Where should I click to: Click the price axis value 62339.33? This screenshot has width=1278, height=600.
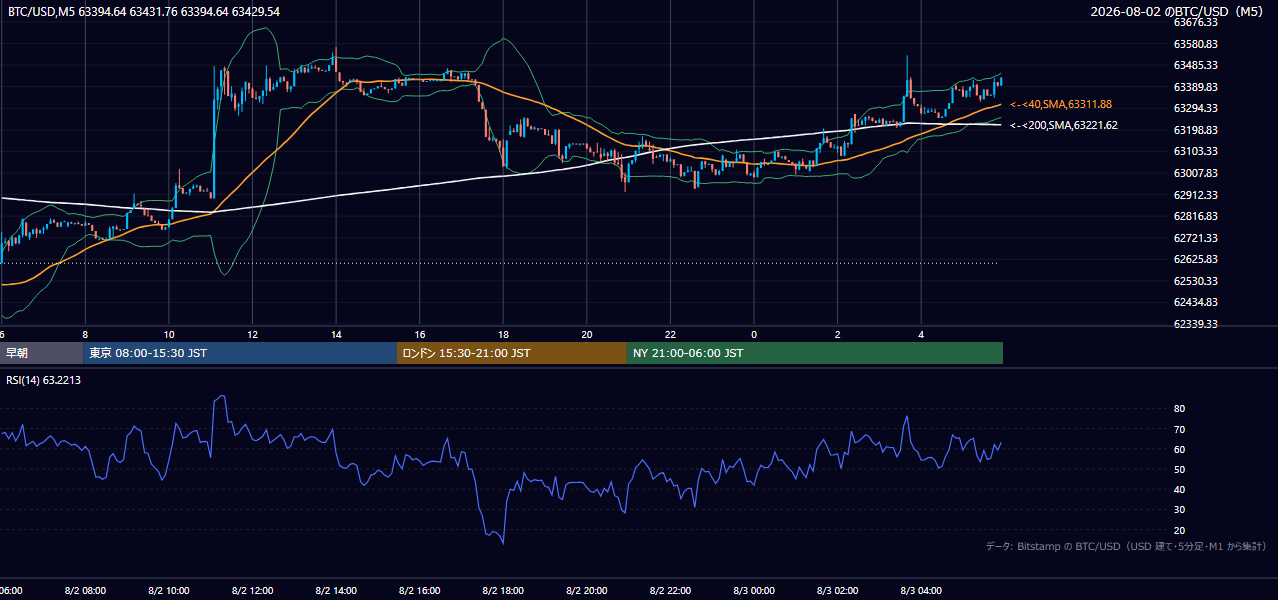point(1195,324)
